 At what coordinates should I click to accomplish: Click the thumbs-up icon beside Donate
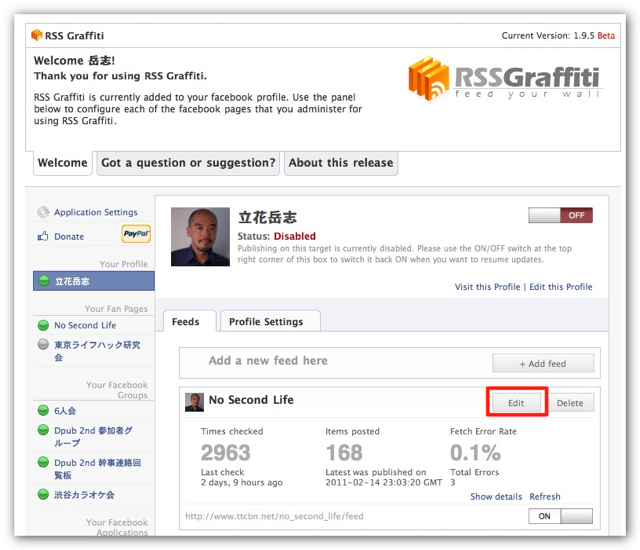point(43,237)
